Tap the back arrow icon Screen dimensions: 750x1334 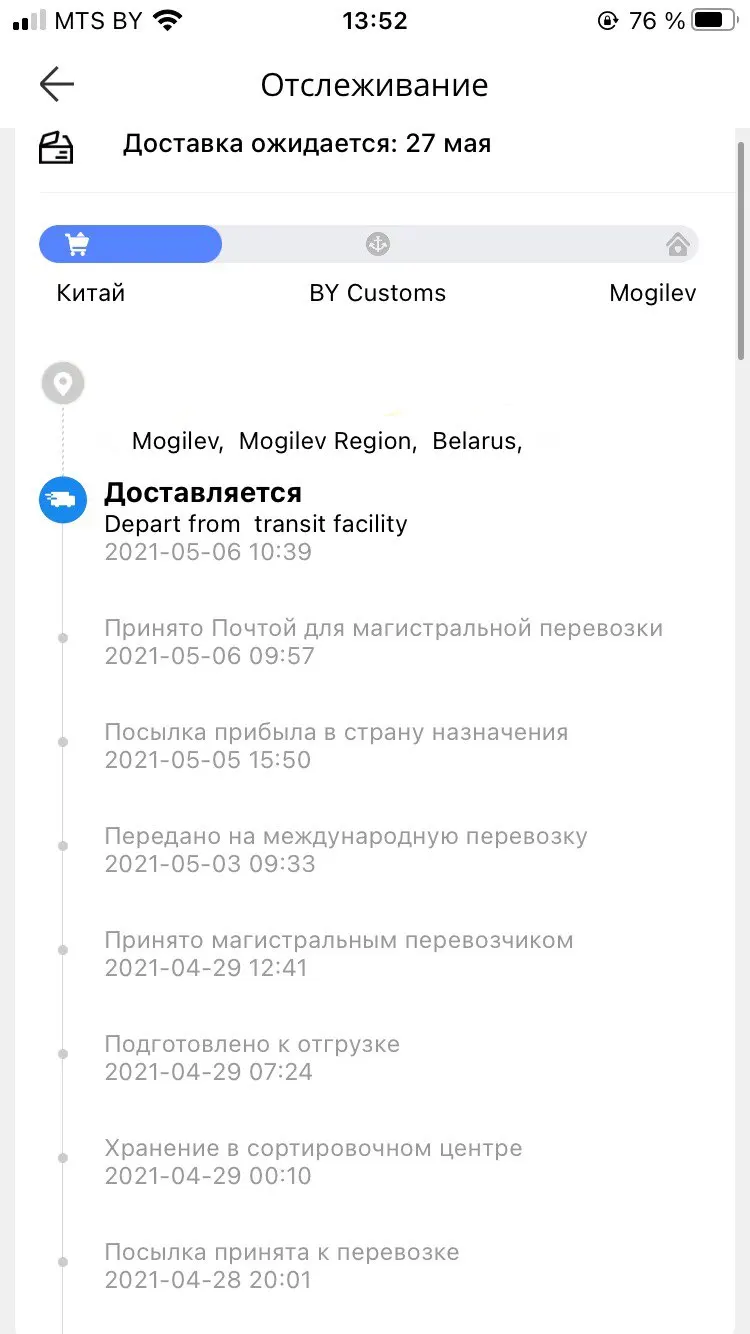[x=57, y=85]
